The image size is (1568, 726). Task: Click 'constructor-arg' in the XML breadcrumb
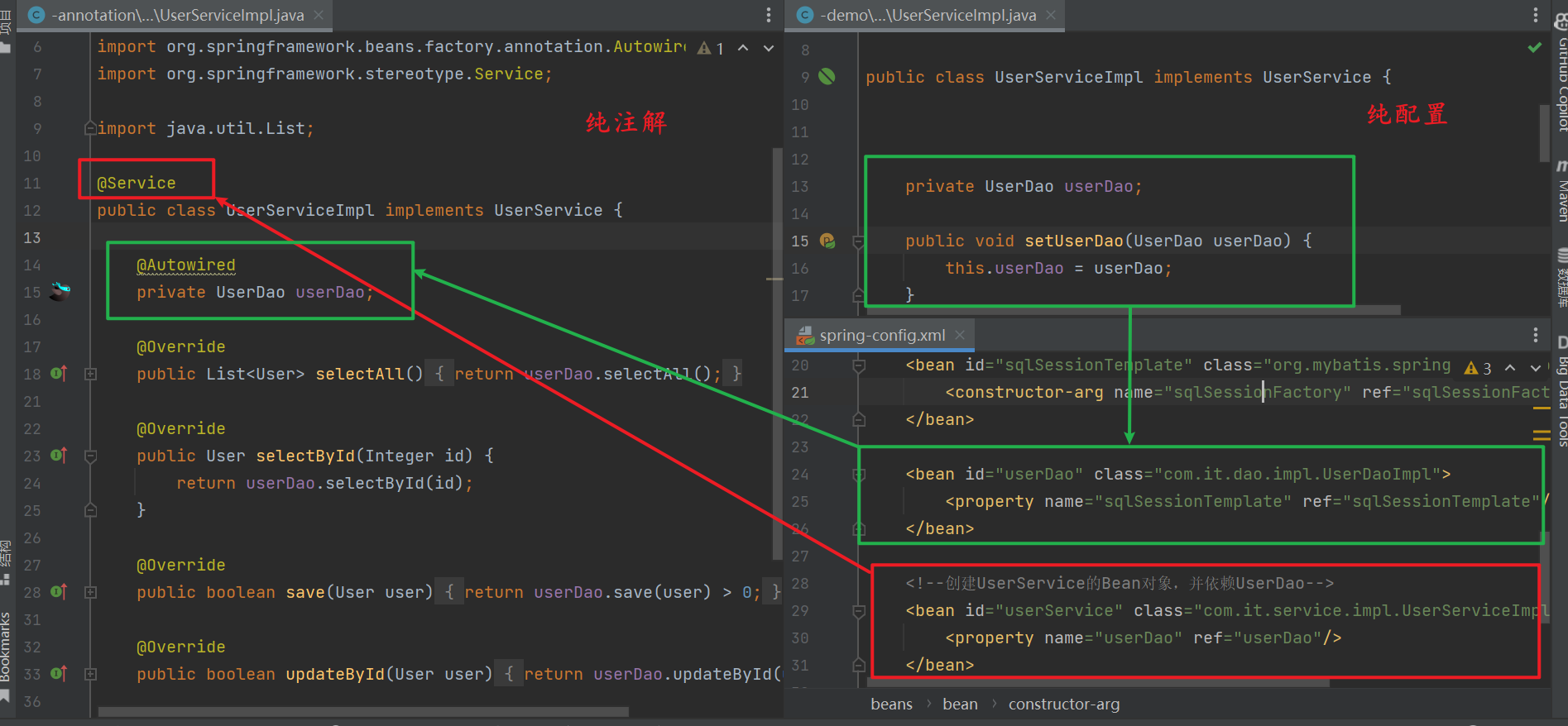point(1063,705)
